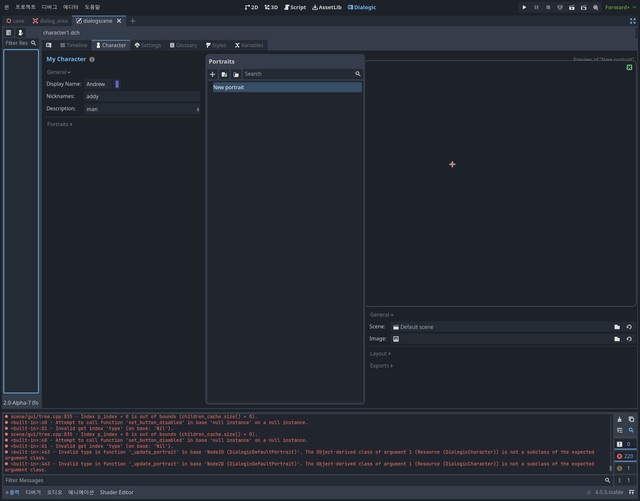Pause the running project
640x501 pixels.
[536, 7]
